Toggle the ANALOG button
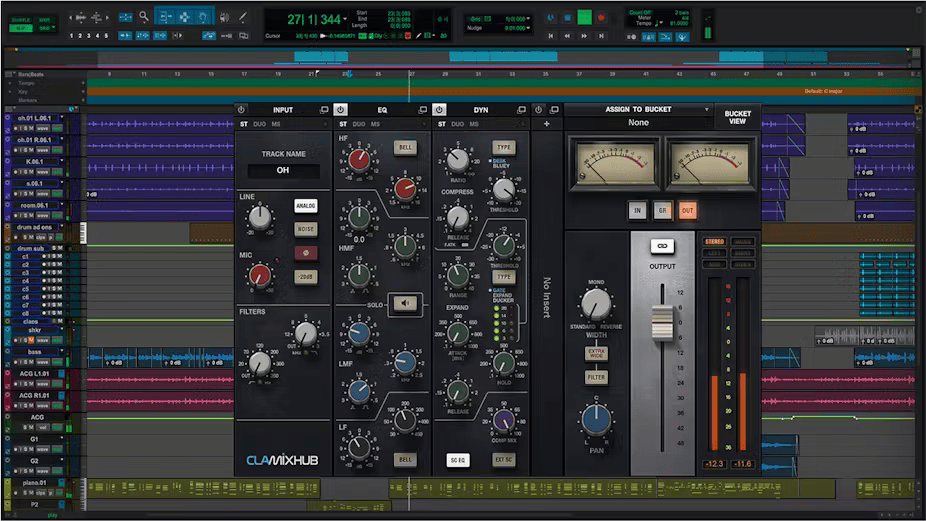The height and width of the screenshot is (521, 926). [x=305, y=206]
